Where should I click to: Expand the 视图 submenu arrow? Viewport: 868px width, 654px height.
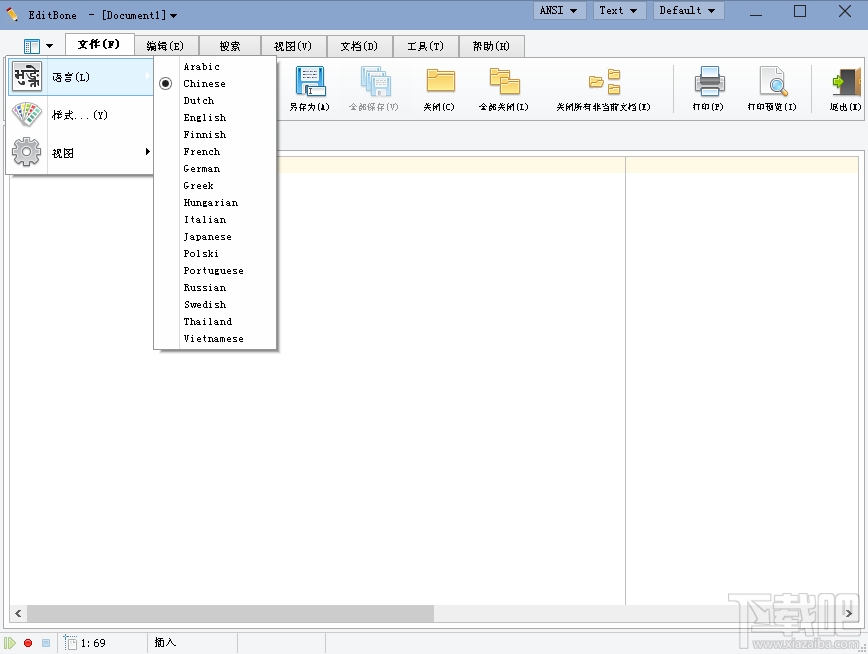146,152
